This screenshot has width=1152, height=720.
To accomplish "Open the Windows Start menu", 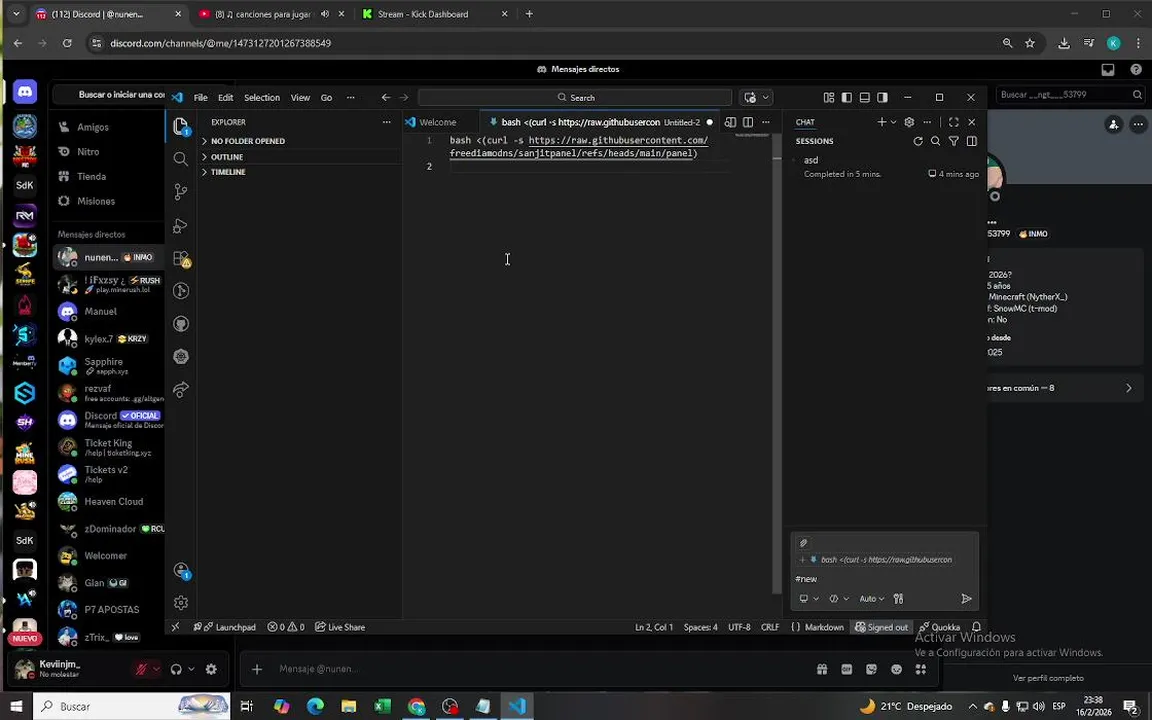I will point(16,706).
